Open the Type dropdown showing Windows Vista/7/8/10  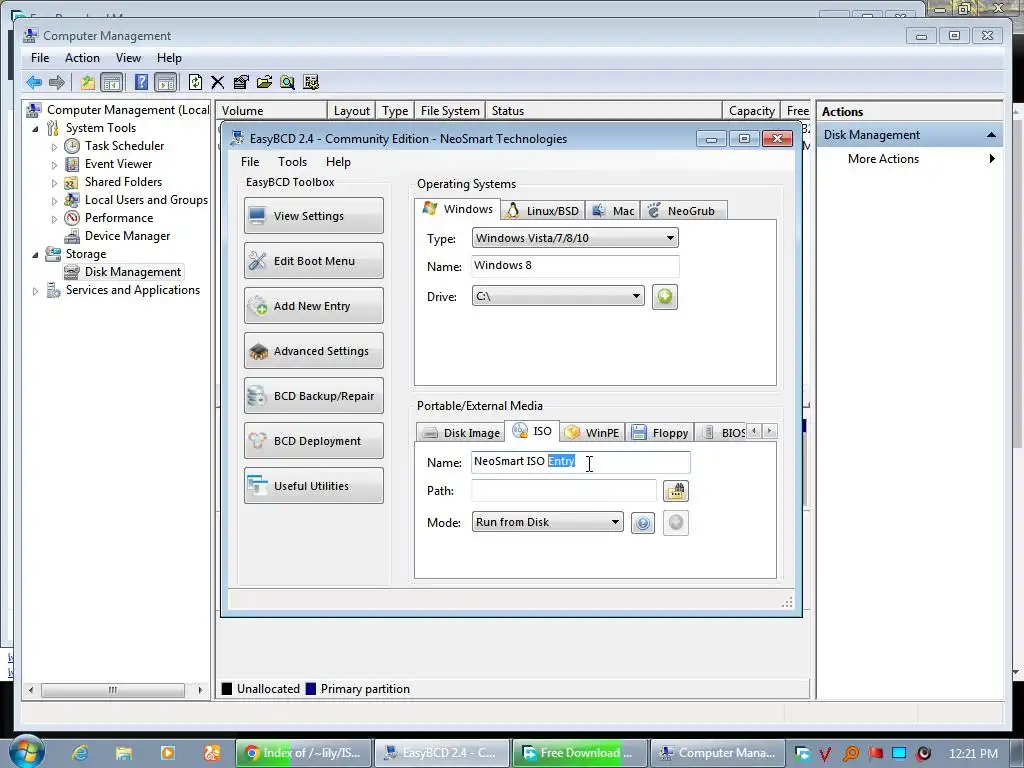click(575, 238)
